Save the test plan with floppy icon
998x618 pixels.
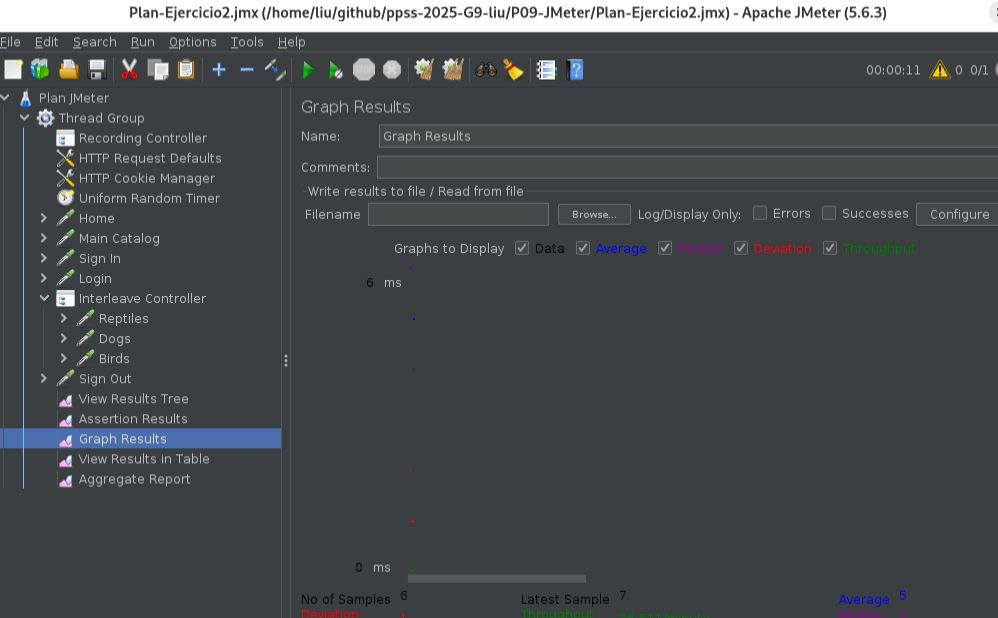(97, 69)
